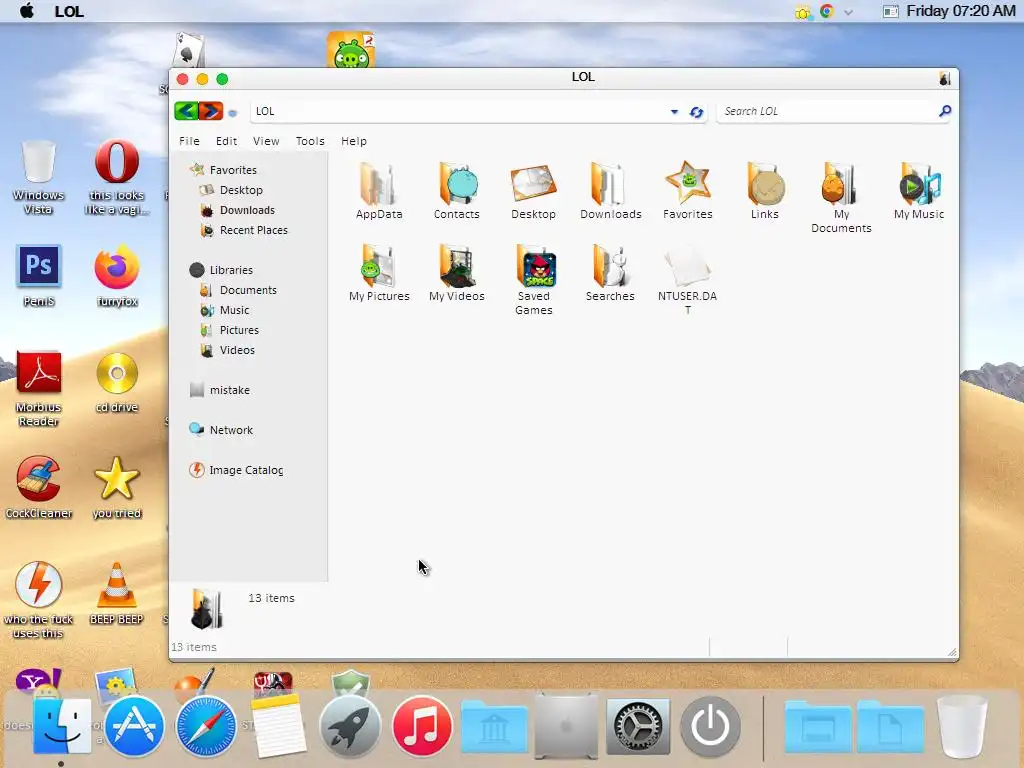Open the View menu
The height and width of the screenshot is (768, 1024).
266,141
